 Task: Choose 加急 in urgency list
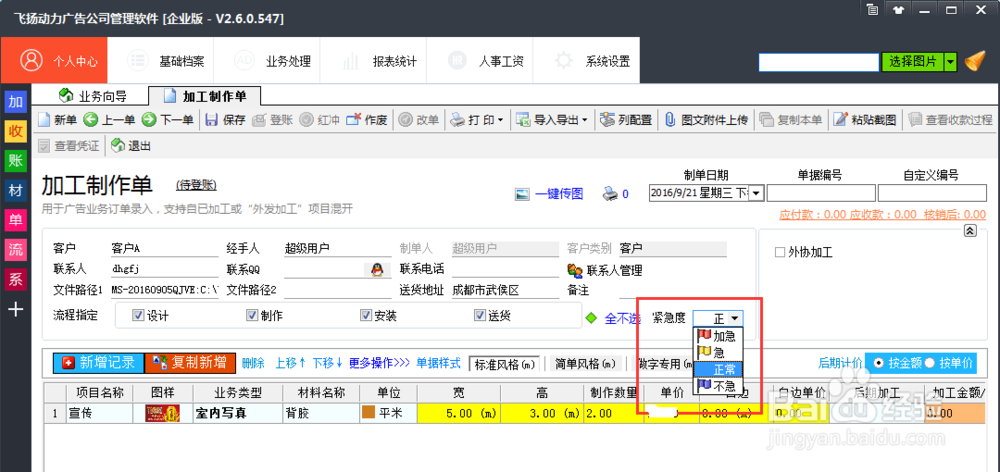718,336
